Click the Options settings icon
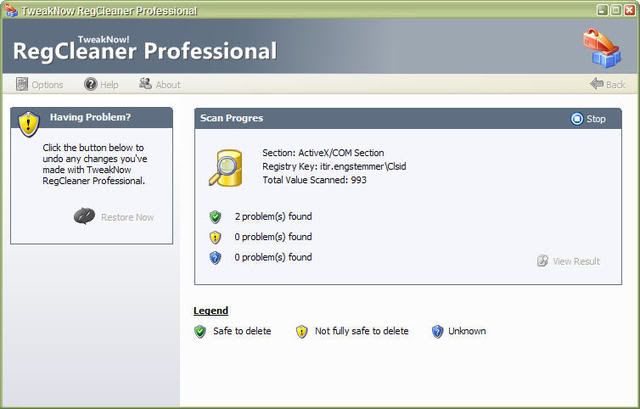 pos(22,84)
